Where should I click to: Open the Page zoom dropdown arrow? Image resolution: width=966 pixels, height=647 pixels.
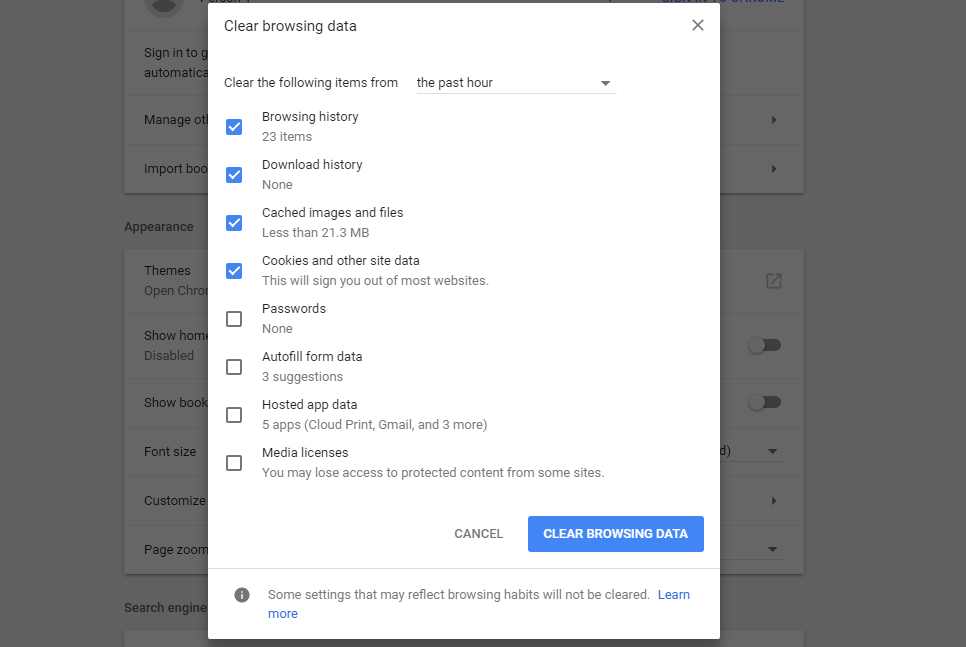click(772, 549)
